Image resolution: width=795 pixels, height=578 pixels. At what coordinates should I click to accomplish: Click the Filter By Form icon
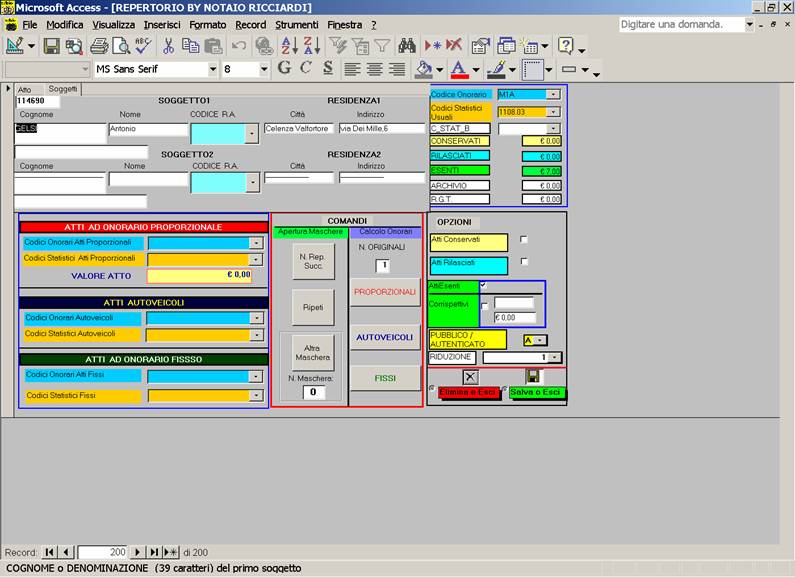360,46
